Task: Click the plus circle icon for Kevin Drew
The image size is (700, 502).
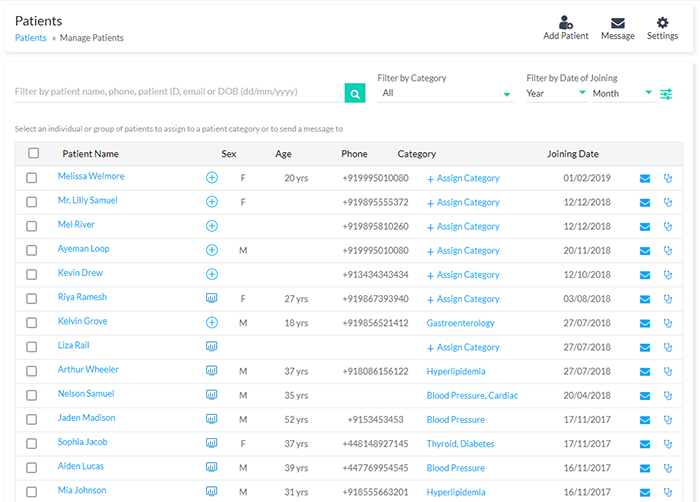Action: pyautogui.click(x=212, y=274)
